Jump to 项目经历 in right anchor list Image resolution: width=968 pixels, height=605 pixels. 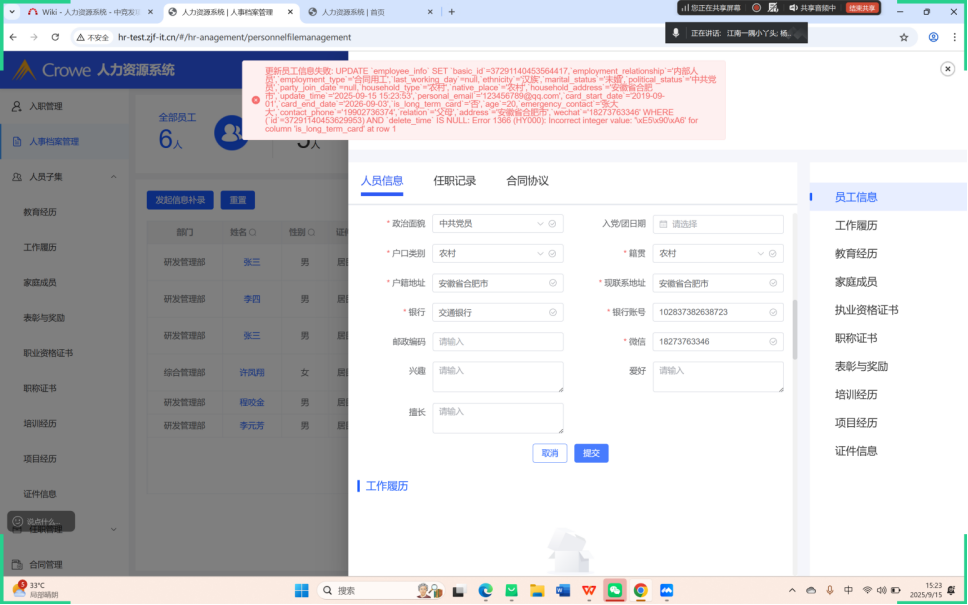[x=856, y=423]
